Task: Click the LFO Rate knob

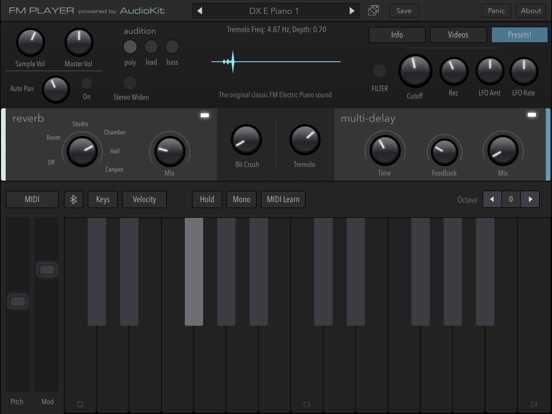Action: 524,71
